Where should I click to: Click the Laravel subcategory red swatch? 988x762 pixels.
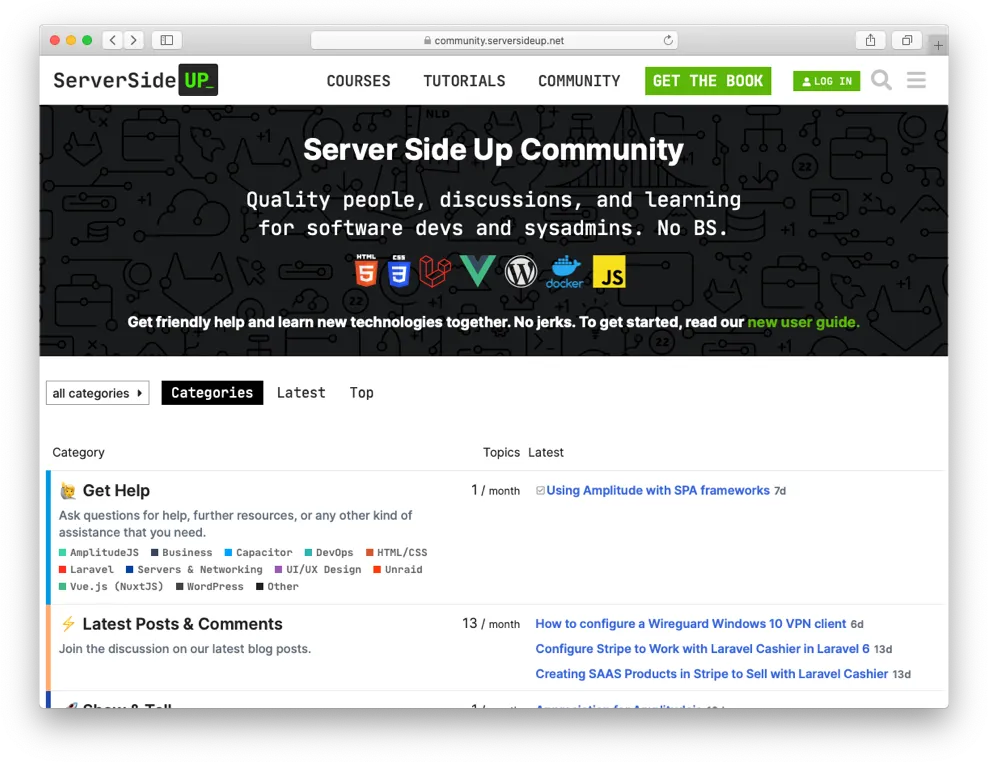[x=62, y=570]
